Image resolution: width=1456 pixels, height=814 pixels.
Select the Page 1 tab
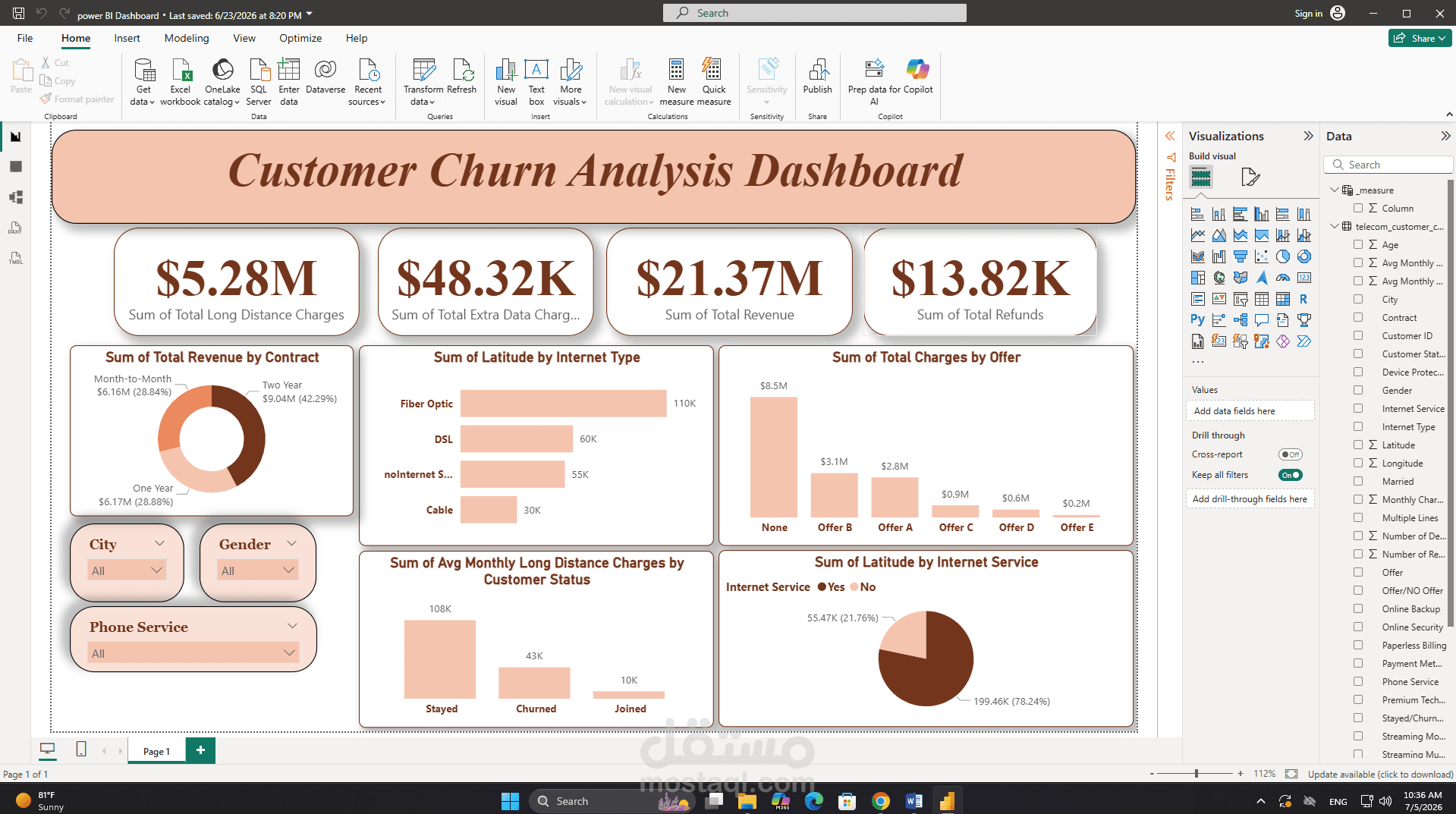click(x=156, y=751)
